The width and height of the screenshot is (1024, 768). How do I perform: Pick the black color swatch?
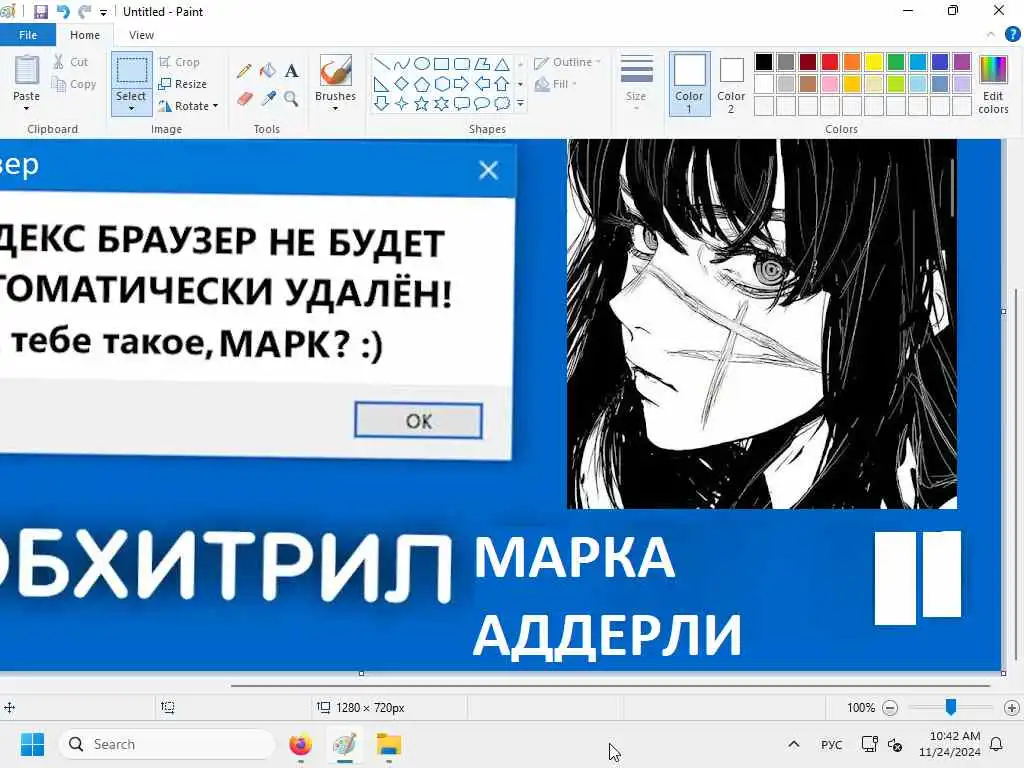pyautogui.click(x=764, y=62)
